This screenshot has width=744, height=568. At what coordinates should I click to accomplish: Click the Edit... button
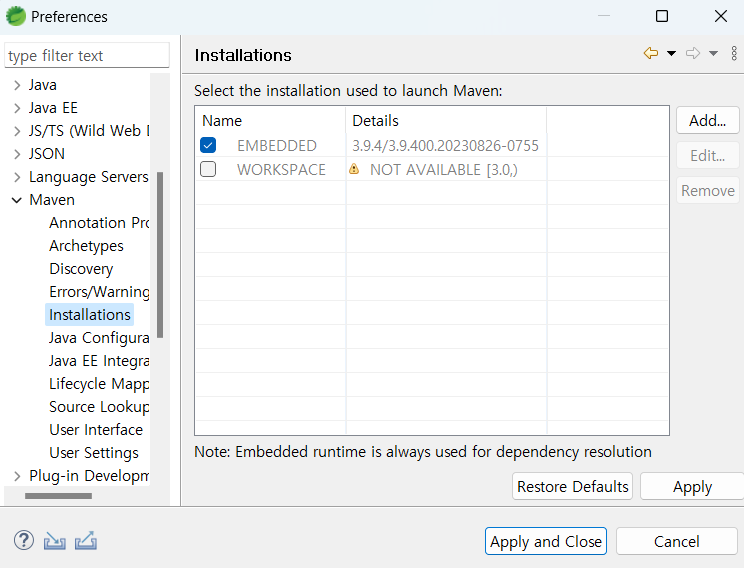tap(707, 156)
